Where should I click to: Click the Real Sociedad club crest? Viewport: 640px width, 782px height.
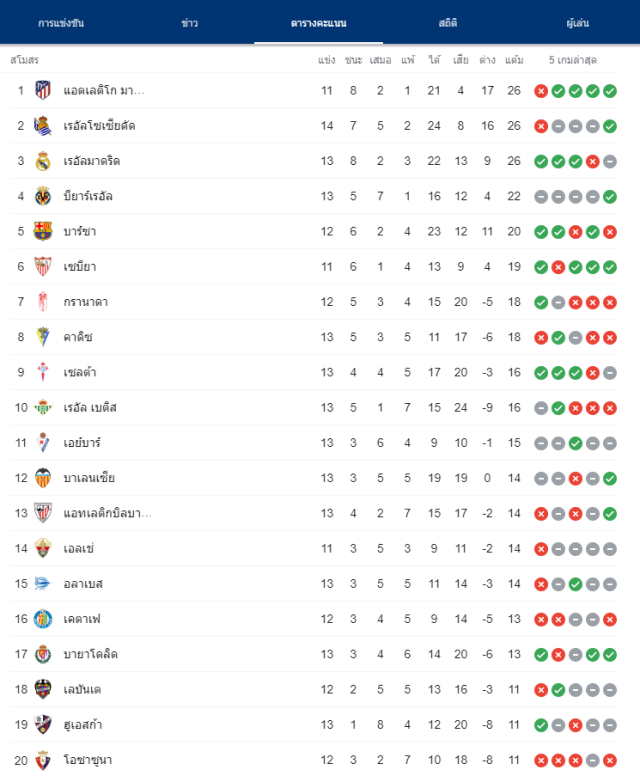43,126
